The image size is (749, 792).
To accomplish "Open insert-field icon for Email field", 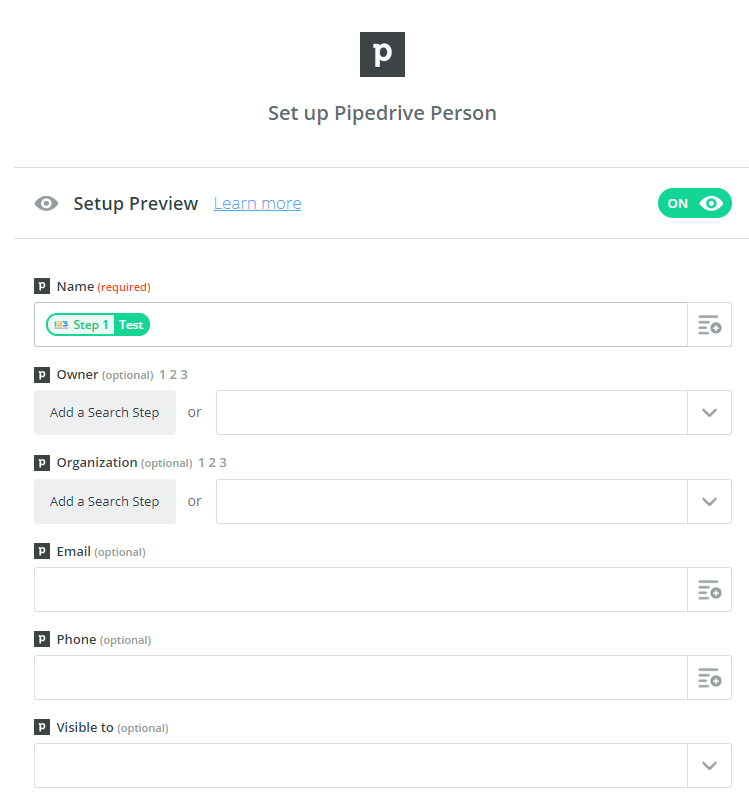I will click(x=709, y=590).
